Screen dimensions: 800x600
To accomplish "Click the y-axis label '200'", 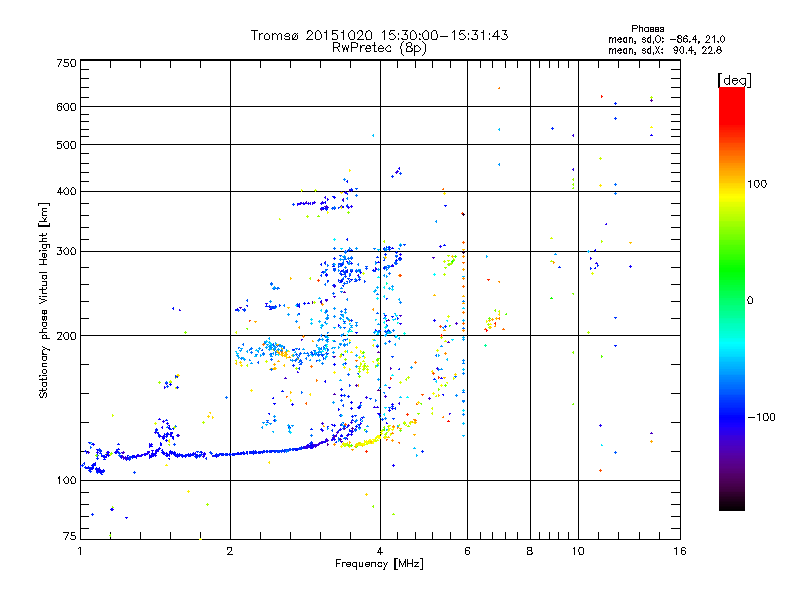I will 66,336.
